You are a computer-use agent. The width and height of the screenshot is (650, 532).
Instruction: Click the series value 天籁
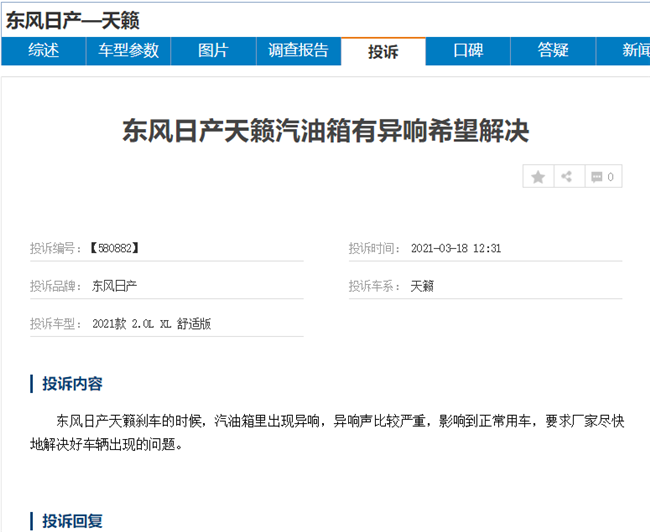[x=422, y=286]
